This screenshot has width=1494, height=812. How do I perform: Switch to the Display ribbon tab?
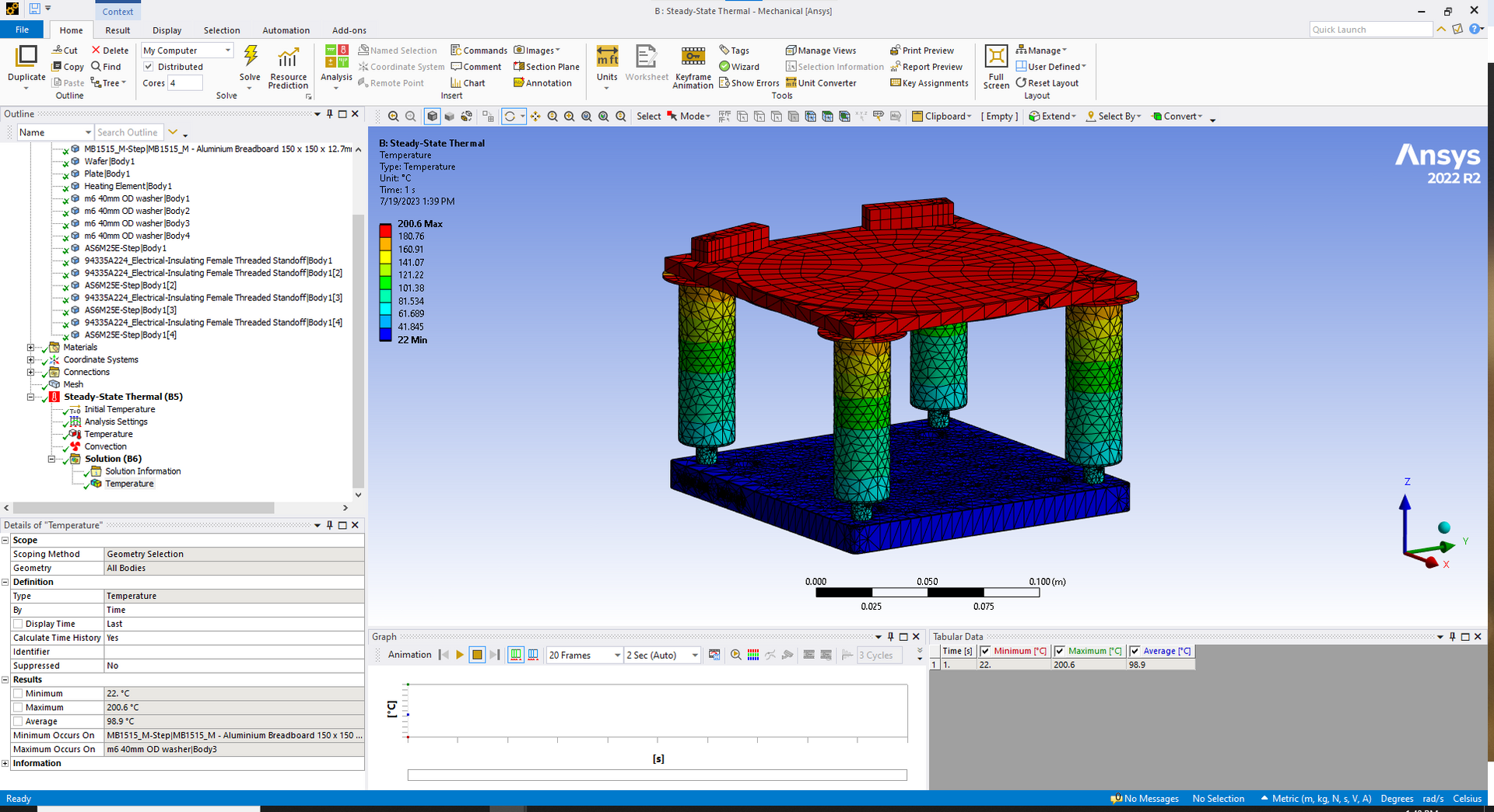[167, 30]
